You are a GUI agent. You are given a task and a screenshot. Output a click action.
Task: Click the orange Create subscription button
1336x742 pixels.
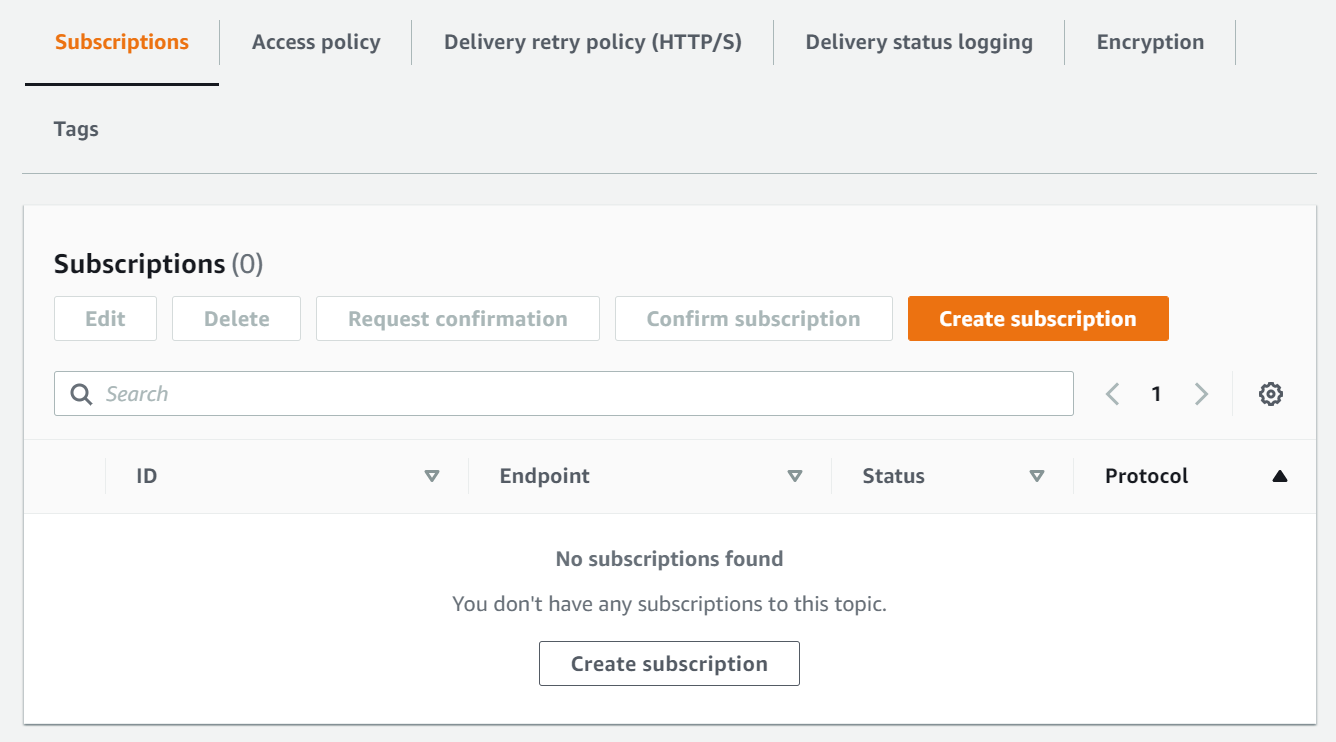1038,319
